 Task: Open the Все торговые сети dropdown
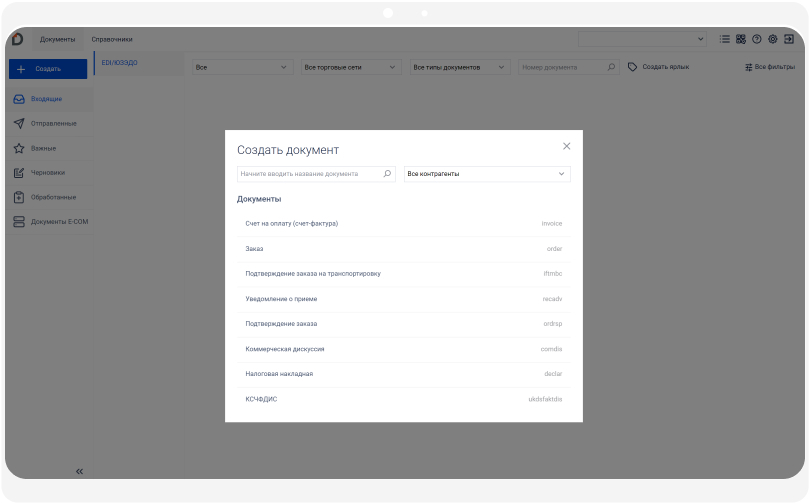352,67
